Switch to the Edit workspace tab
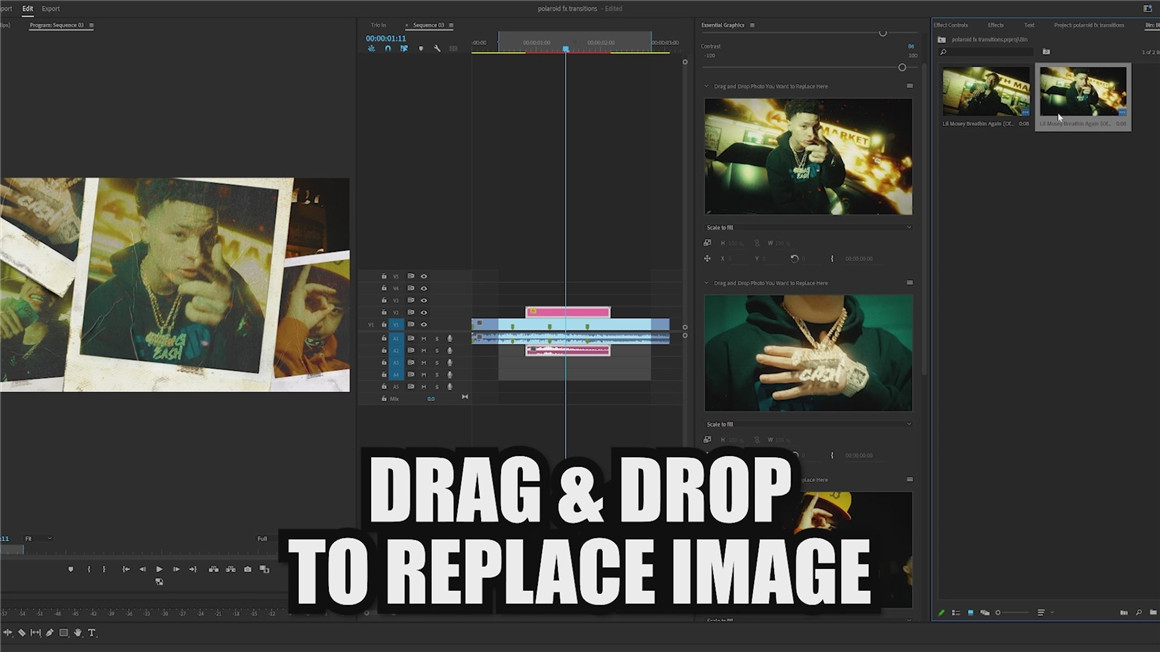This screenshot has height=652, width=1160. (27, 9)
